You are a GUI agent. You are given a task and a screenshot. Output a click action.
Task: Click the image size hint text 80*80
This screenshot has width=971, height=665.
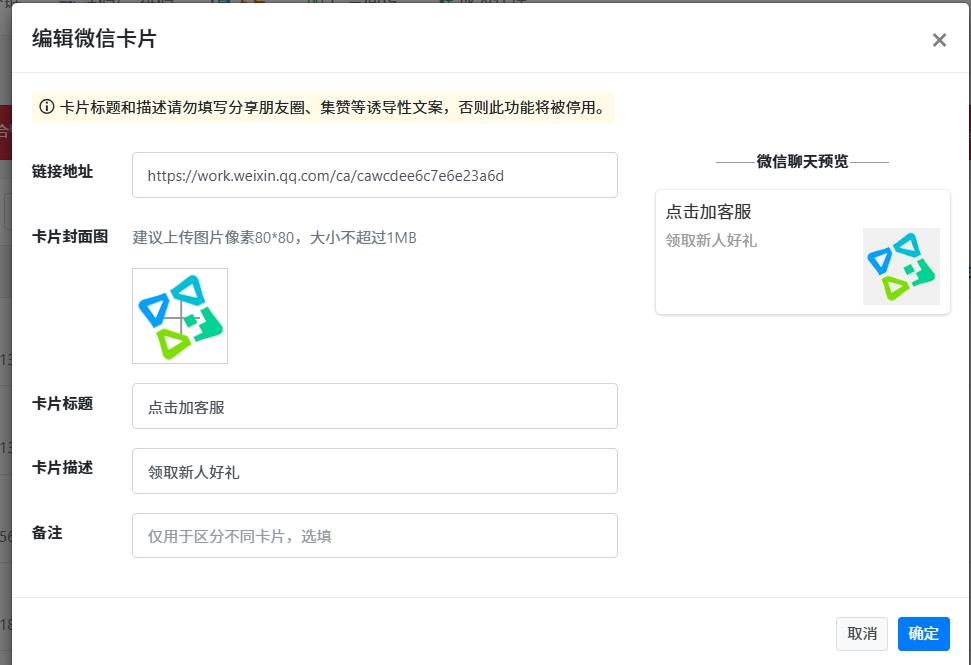click(274, 238)
